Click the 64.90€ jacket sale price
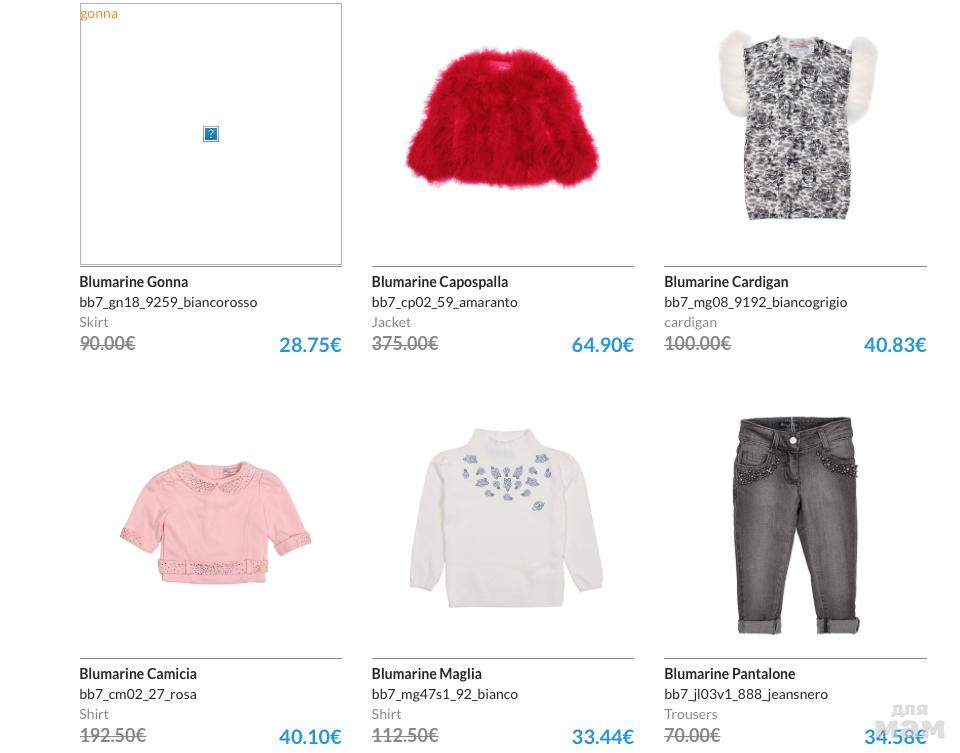This screenshot has height=753, width=960. (602, 345)
